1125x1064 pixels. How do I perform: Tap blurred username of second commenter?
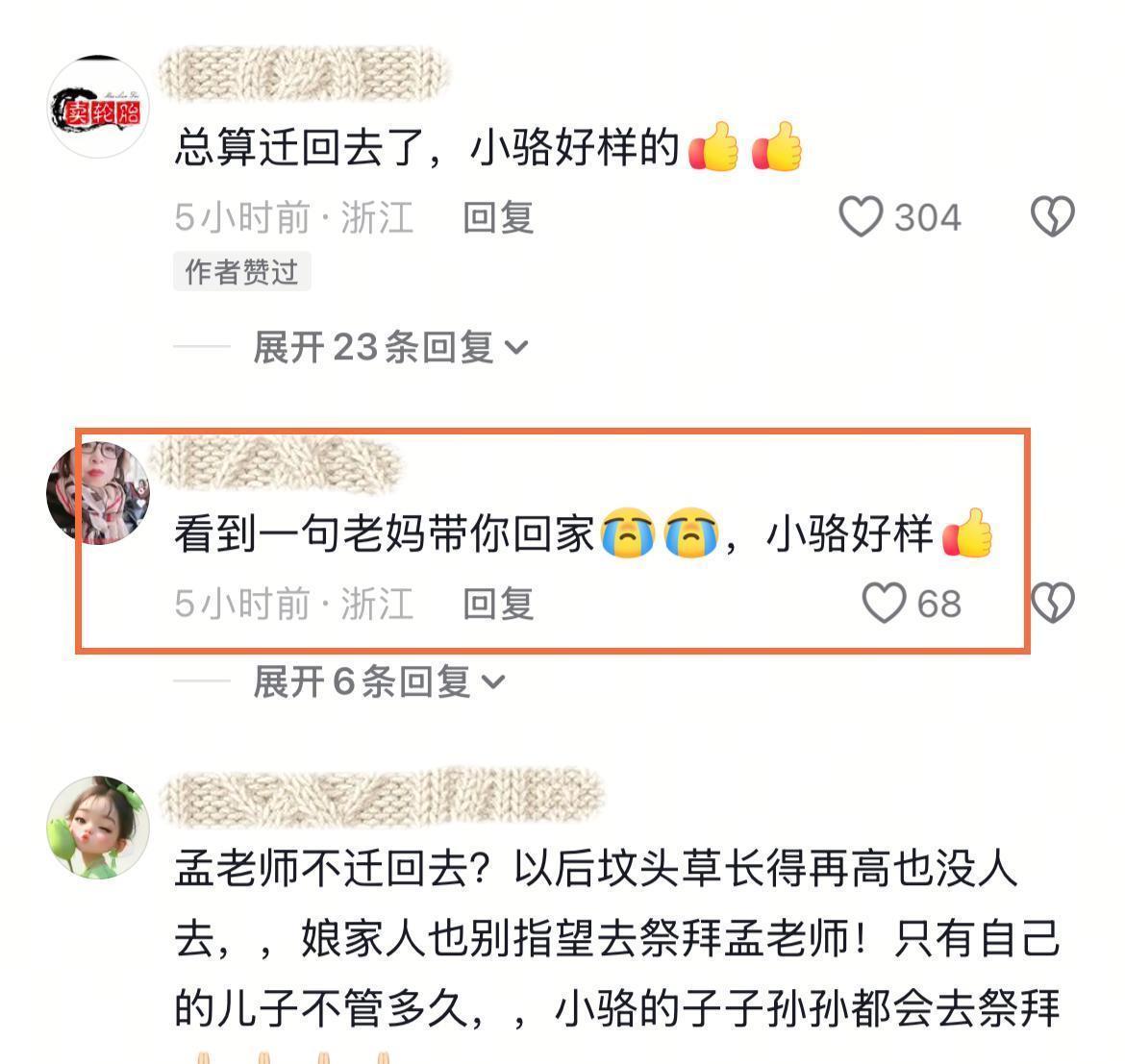pyautogui.click(x=277, y=463)
